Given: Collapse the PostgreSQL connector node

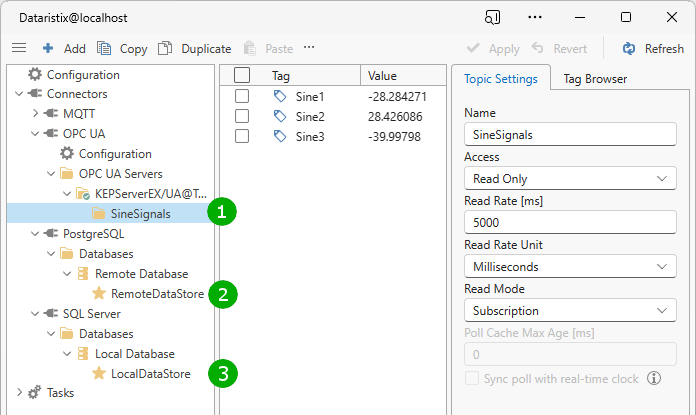Looking at the screenshot, I should click(20, 234).
